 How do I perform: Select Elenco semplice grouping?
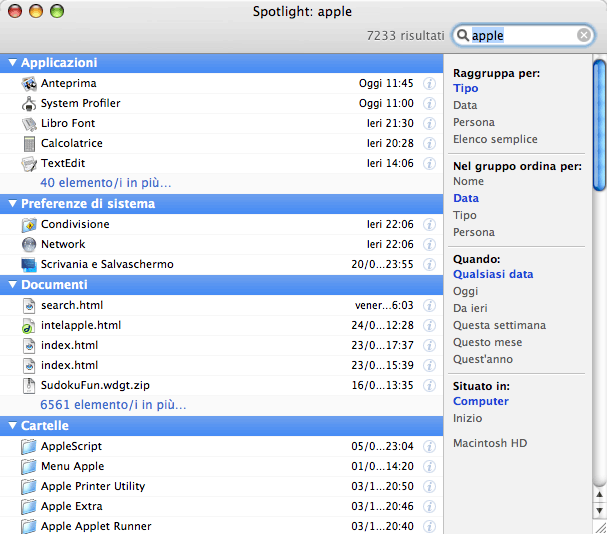(x=495, y=139)
